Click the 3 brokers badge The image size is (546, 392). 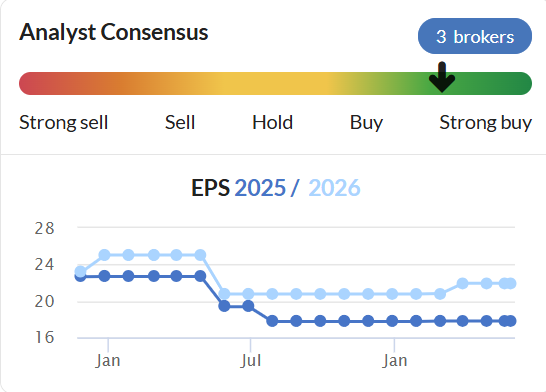475,36
